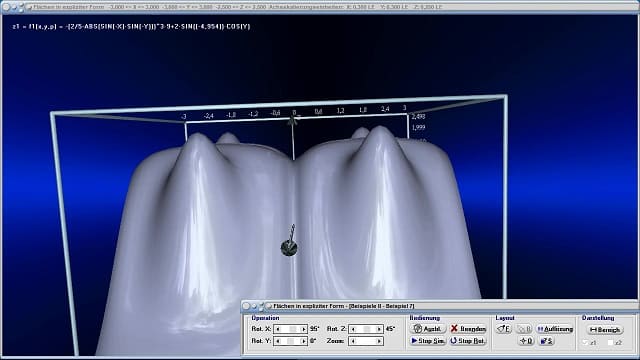Click the axis label 2,498

pyautogui.click(x=418, y=116)
